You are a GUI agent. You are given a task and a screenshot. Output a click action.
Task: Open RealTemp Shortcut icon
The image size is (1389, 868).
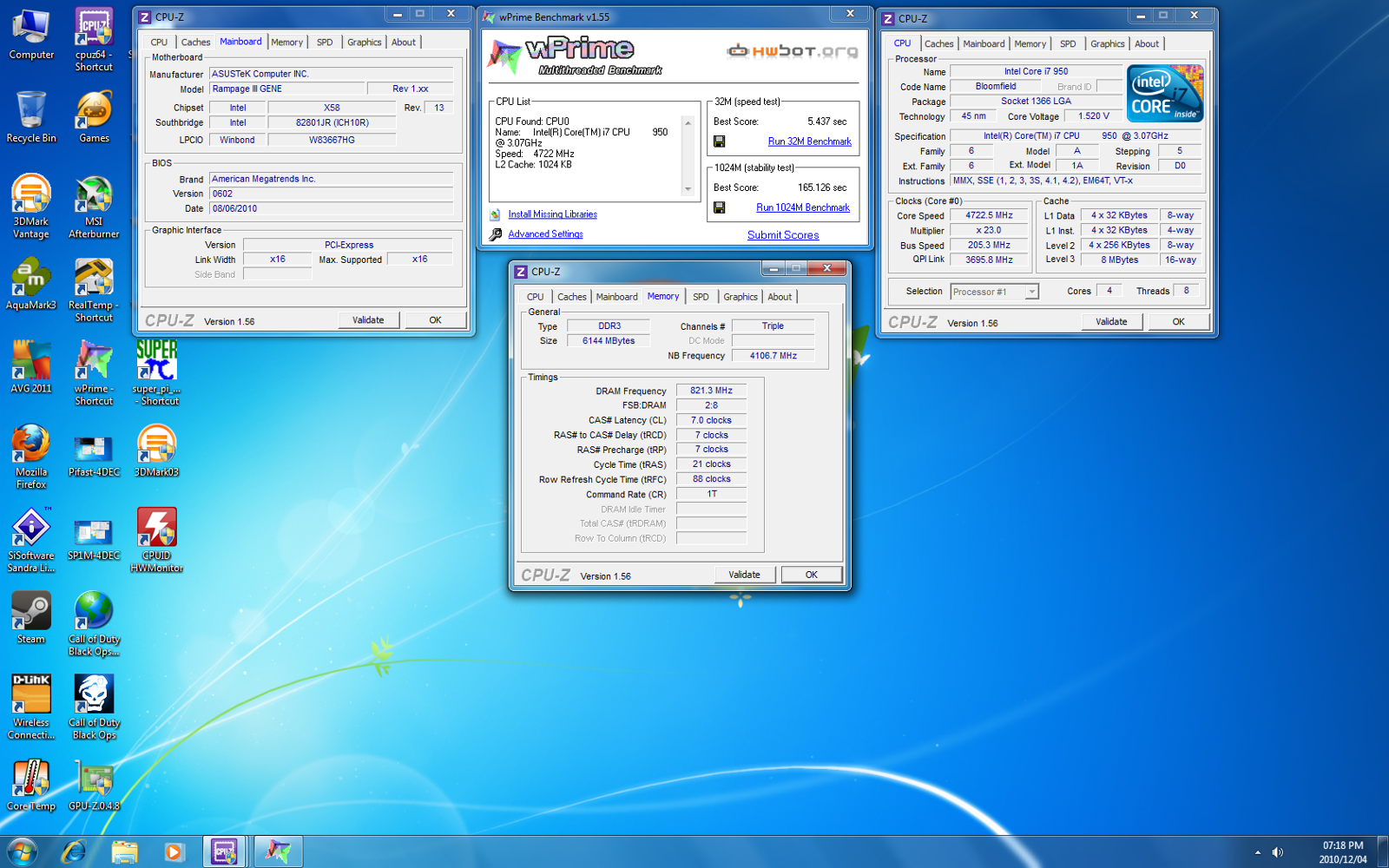[x=94, y=290]
